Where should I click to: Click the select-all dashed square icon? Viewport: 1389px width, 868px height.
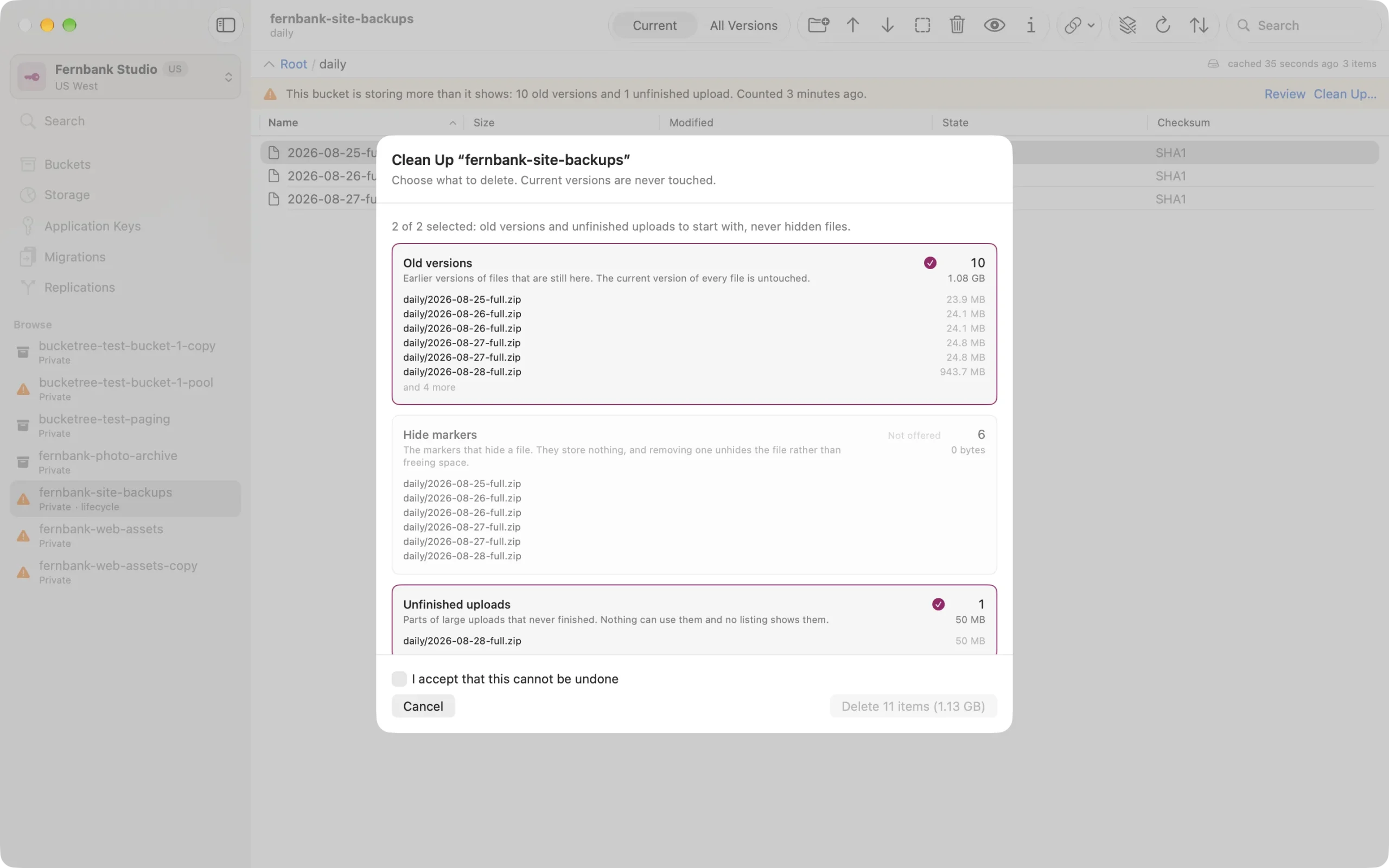tap(922, 25)
